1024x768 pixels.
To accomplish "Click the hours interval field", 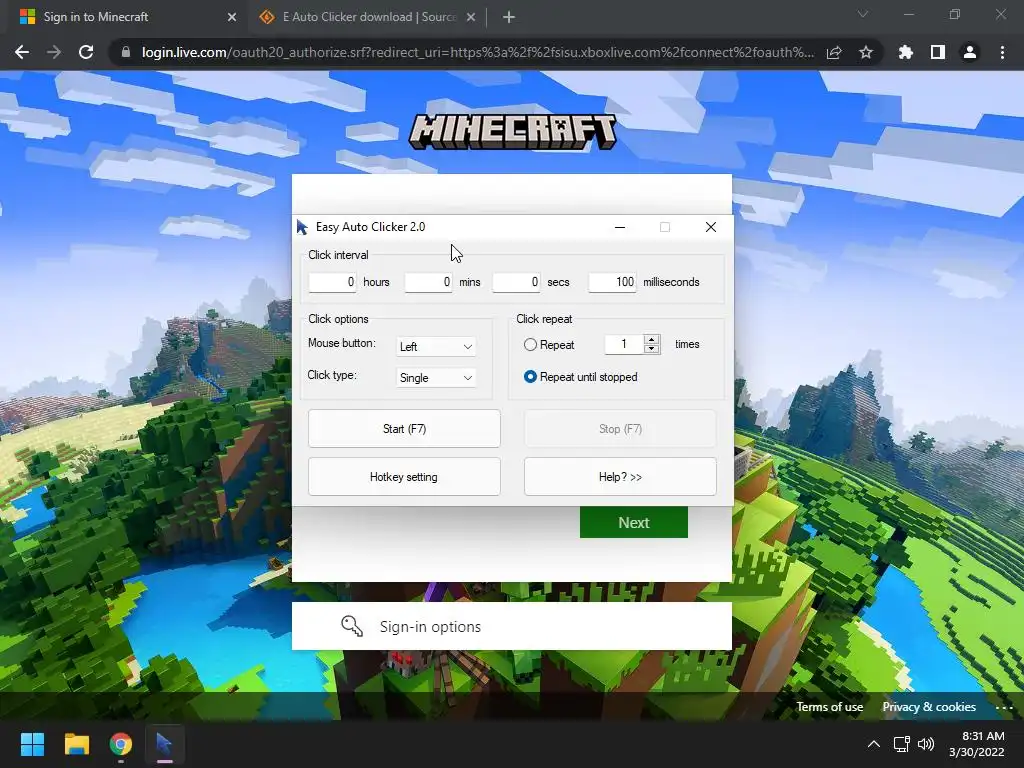I will (332, 282).
